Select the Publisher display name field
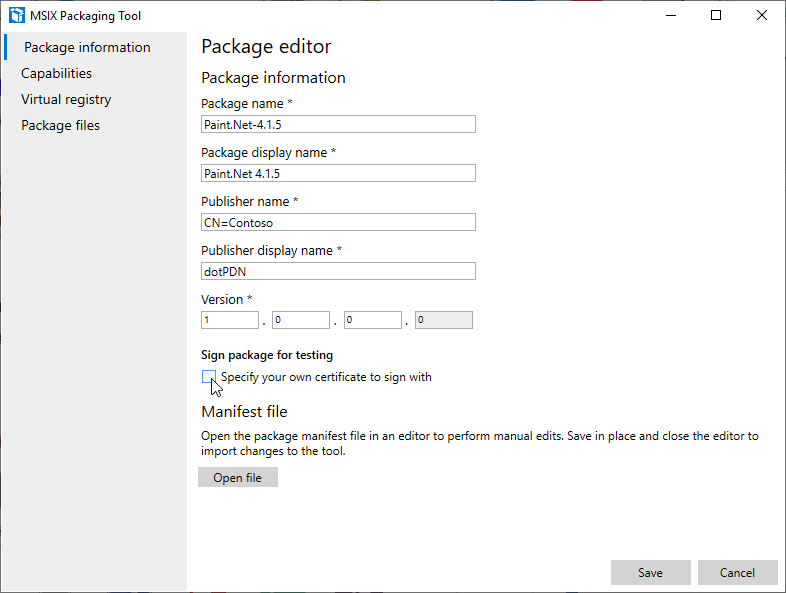This screenshot has width=786, height=593. 338,271
